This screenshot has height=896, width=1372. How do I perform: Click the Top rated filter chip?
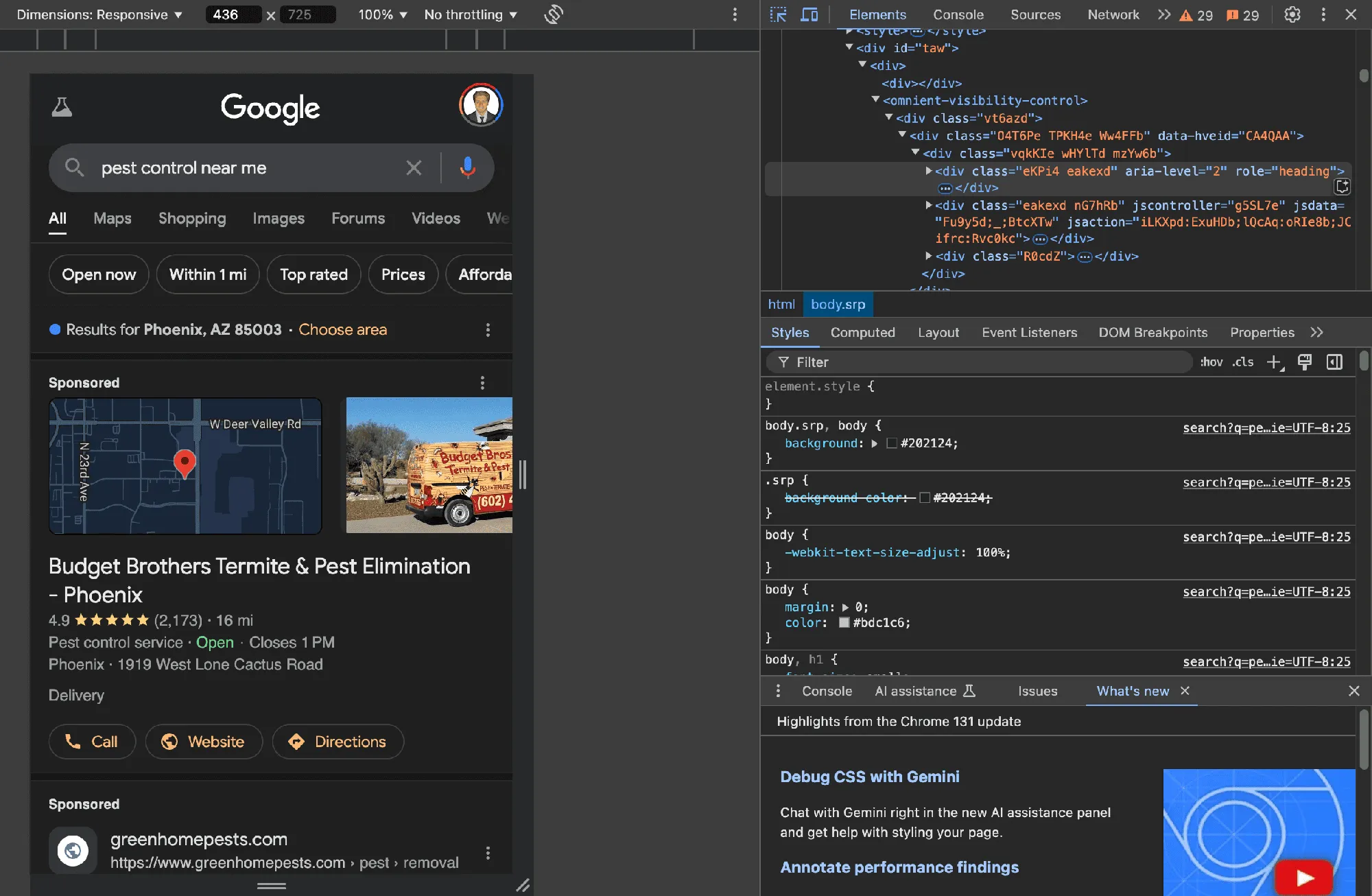(x=314, y=274)
